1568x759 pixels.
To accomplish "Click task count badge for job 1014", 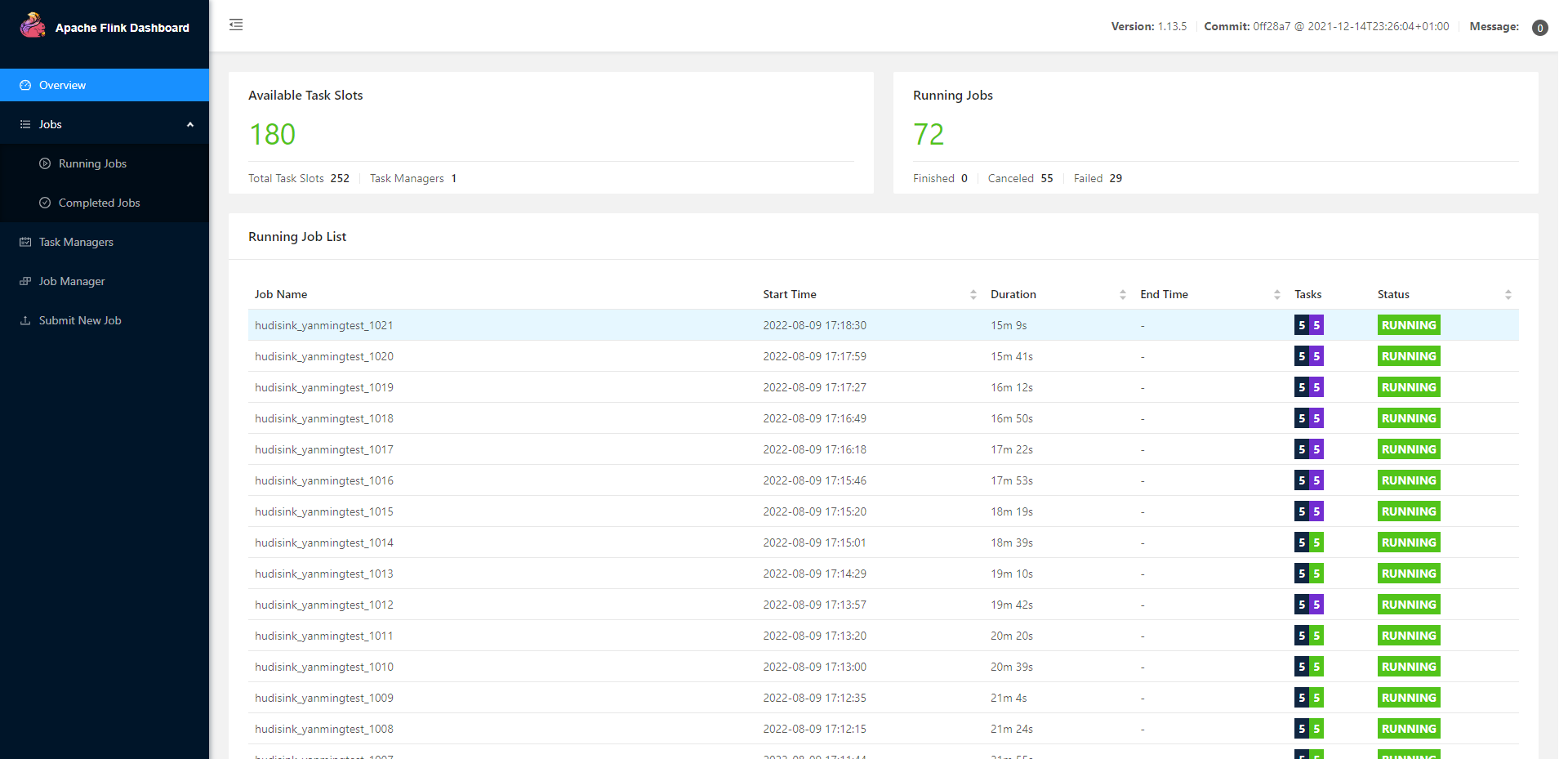I will pos(1309,542).
